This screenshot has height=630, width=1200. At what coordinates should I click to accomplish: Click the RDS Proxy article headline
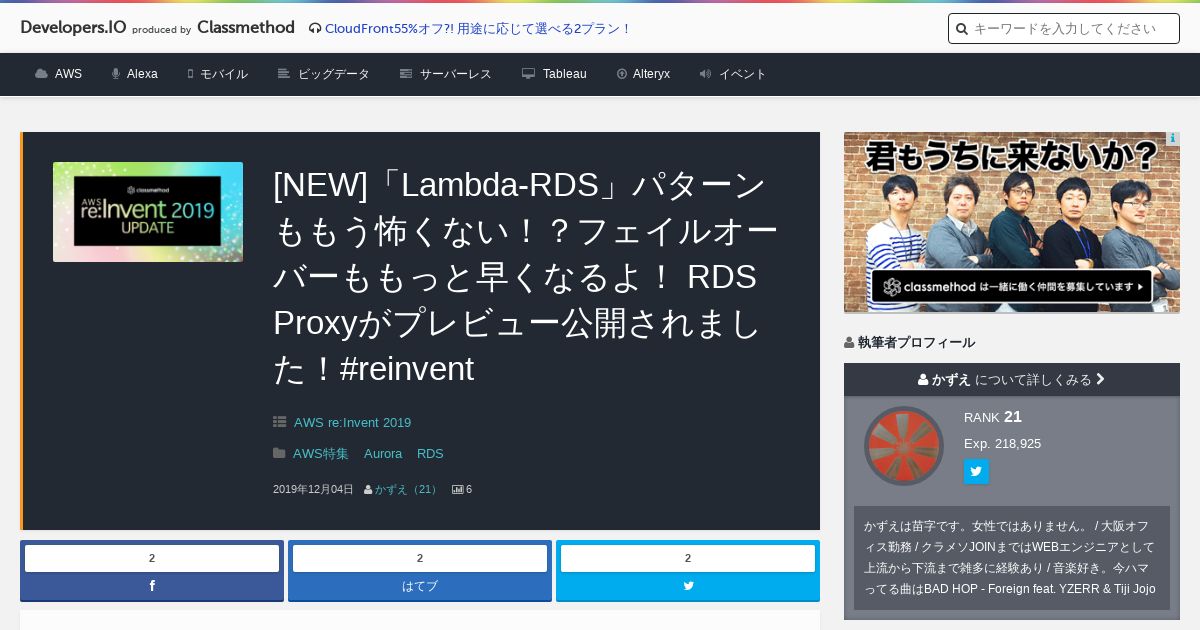coord(526,277)
